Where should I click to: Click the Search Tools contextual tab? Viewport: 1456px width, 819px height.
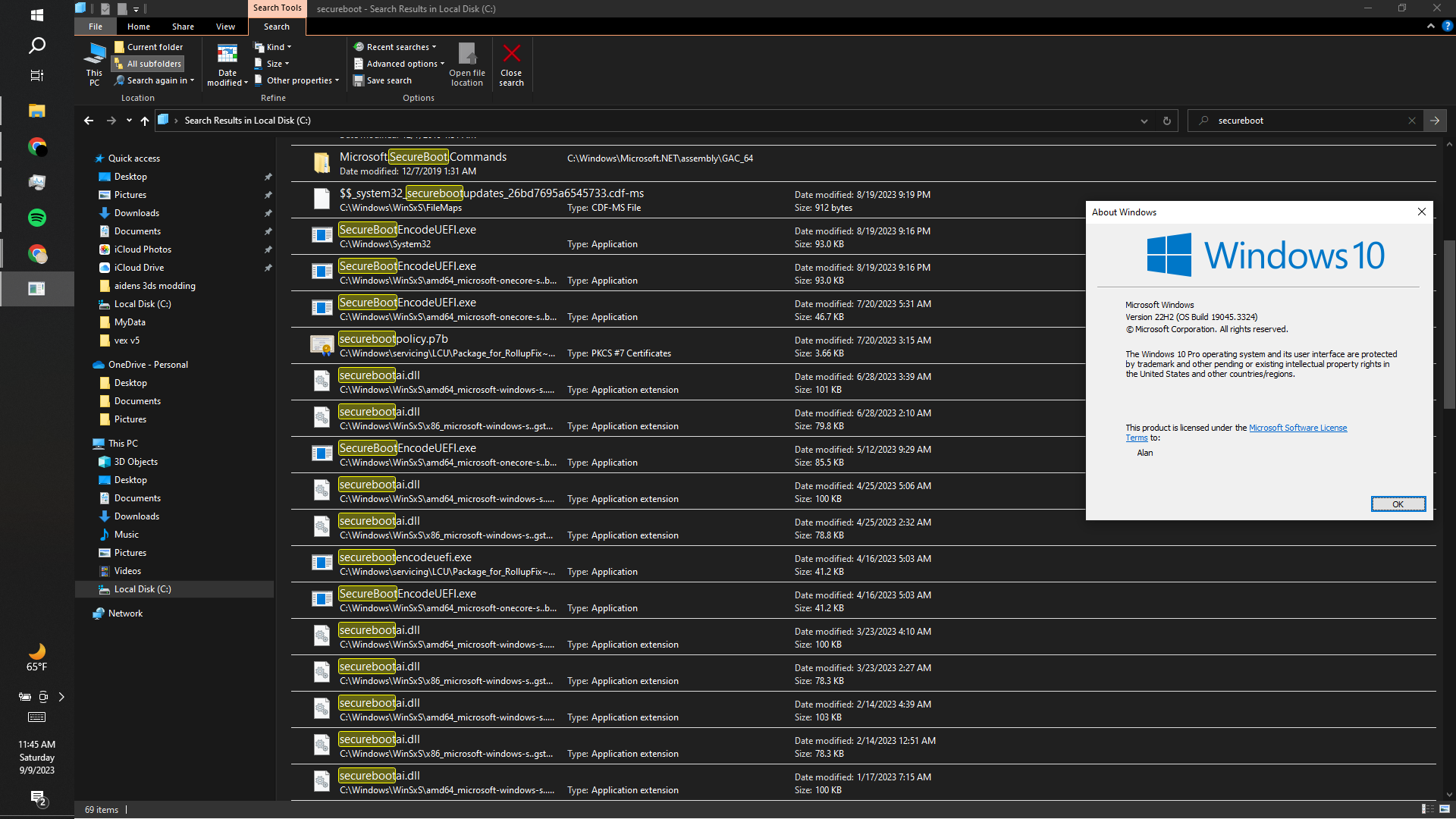277,8
